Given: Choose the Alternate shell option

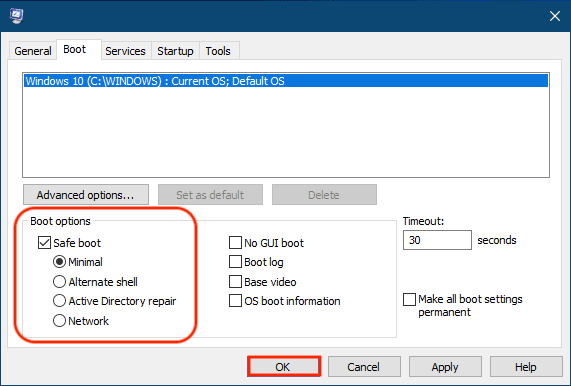Looking at the screenshot, I should 59,281.
